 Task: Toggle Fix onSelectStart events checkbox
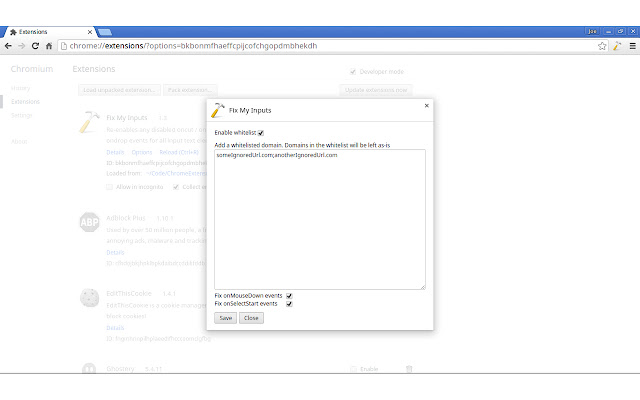pyautogui.click(x=289, y=304)
